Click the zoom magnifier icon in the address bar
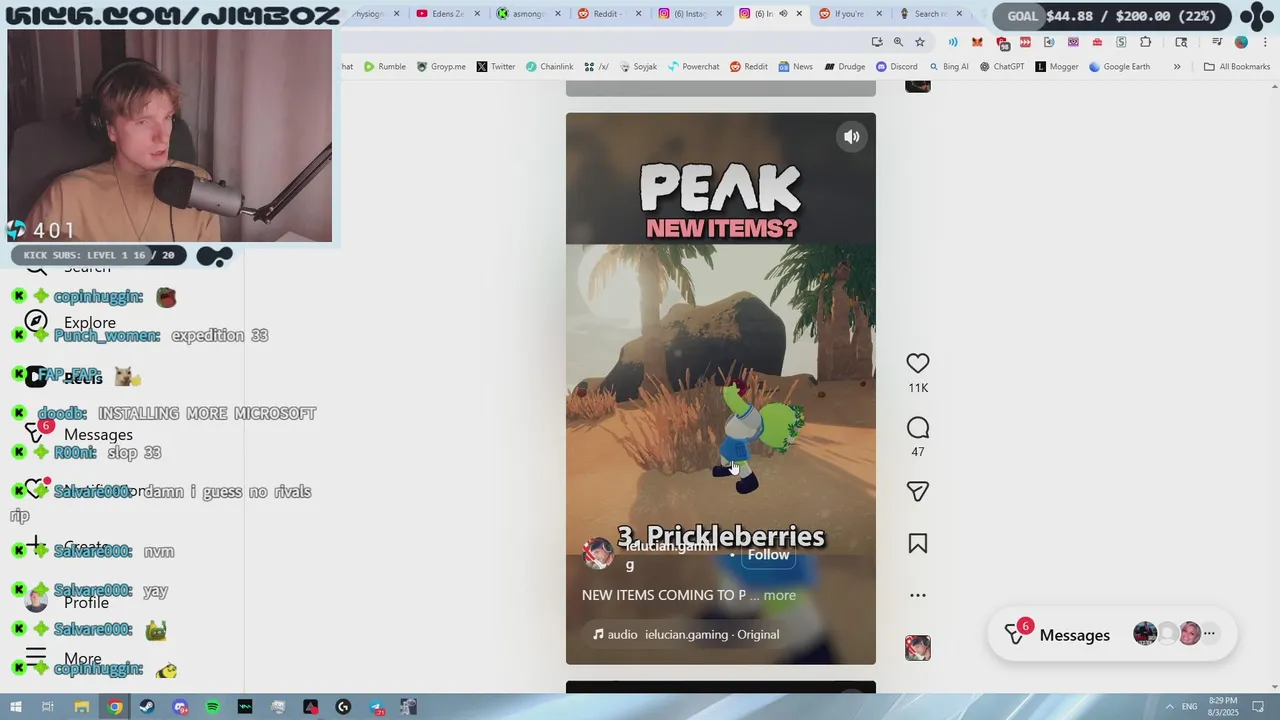This screenshot has height=720, width=1280. pos(898,42)
